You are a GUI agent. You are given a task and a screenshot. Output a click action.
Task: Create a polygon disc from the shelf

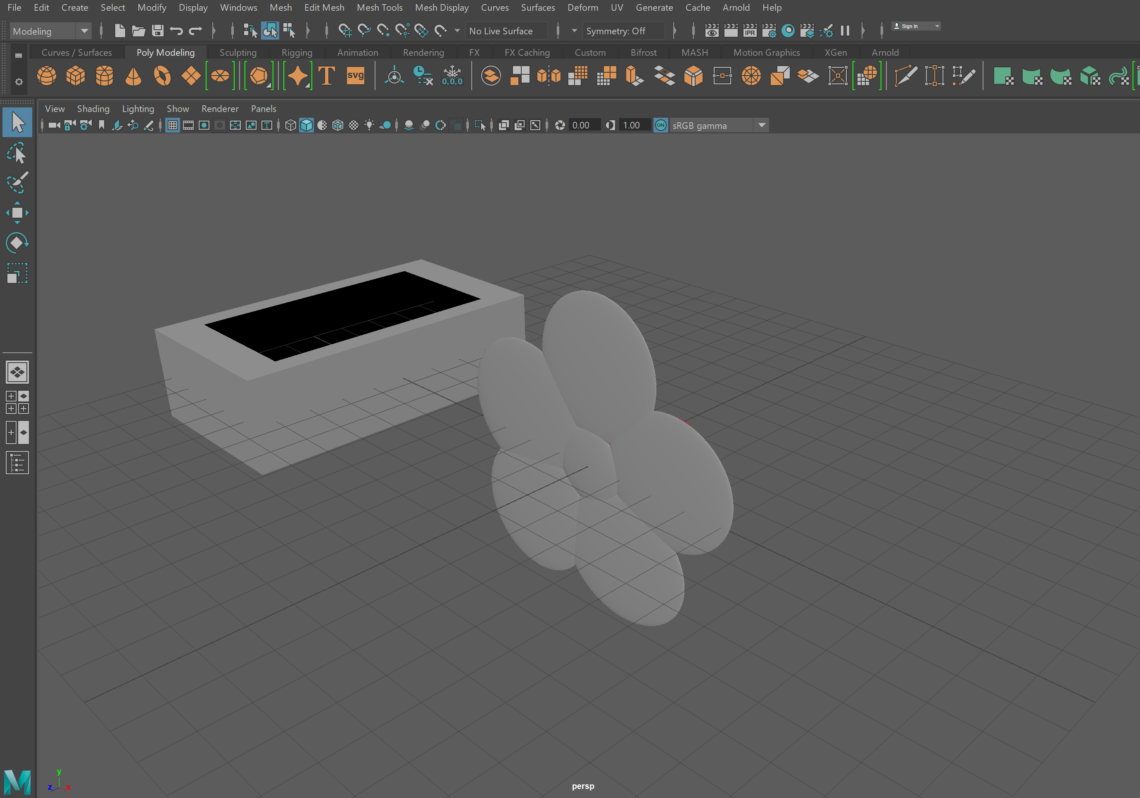[x=220, y=76]
